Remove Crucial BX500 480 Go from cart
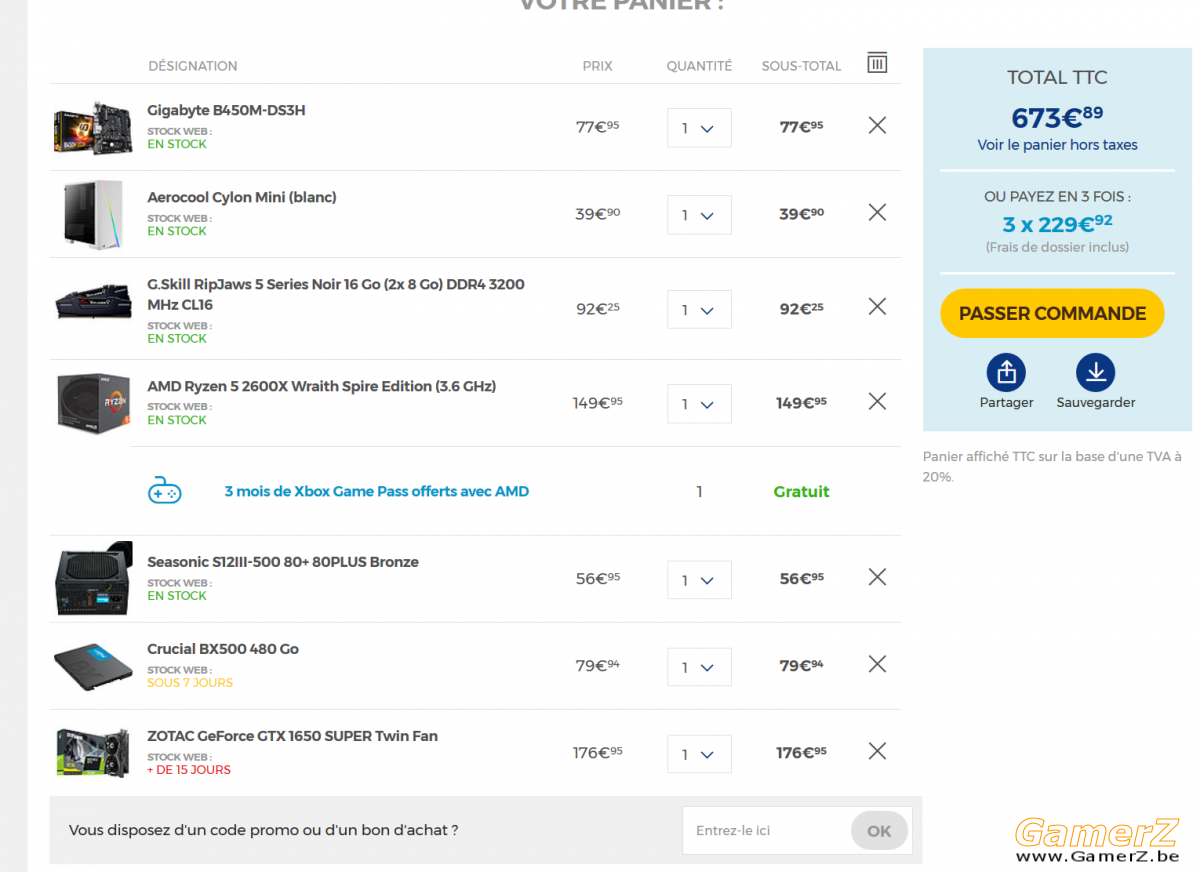Image resolution: width=1200 pixels, height=872 pixels. tap(877, 664)
